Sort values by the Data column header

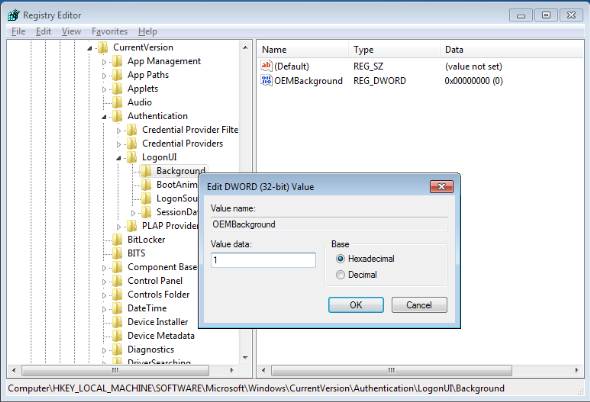[512, 50]
